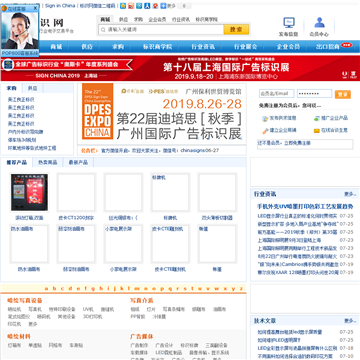
Task: Click the UV机 subcategory link
Action: pyautogui.click(x=88, y=309)
